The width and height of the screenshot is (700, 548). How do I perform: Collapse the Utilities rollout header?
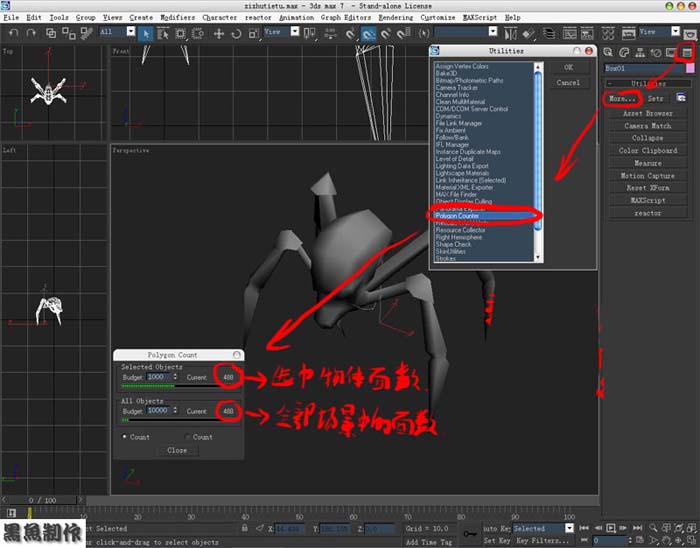tap(648, 83)
